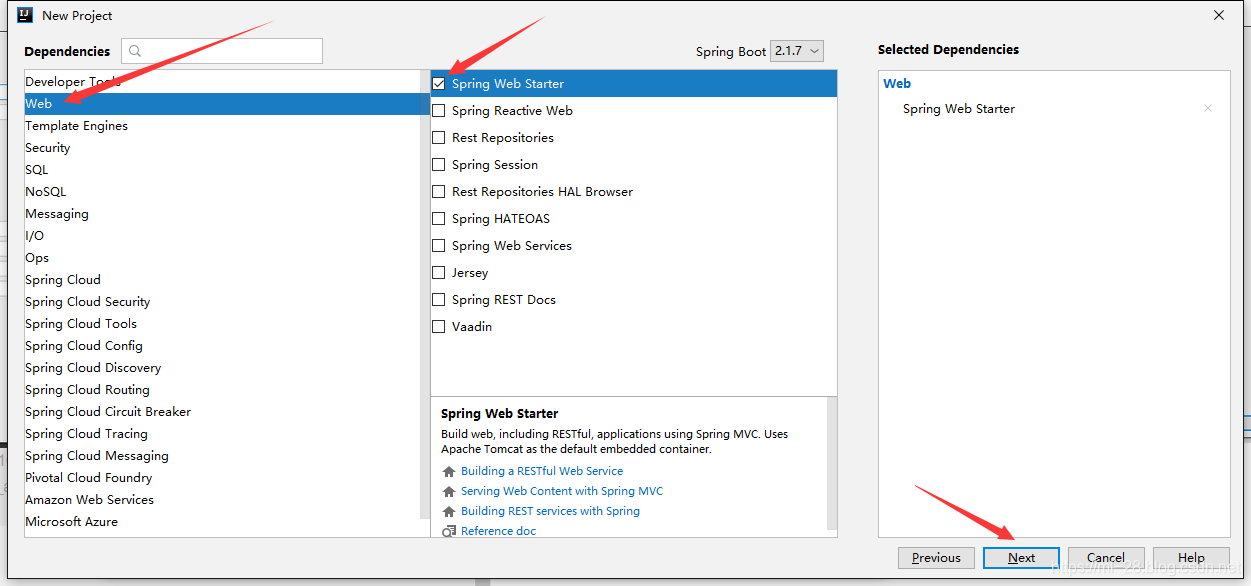The width and height of the screenshot is (1251, 586).
Task: Open Serving Web Content with Spring MVC link
Action: coord(562,491)
